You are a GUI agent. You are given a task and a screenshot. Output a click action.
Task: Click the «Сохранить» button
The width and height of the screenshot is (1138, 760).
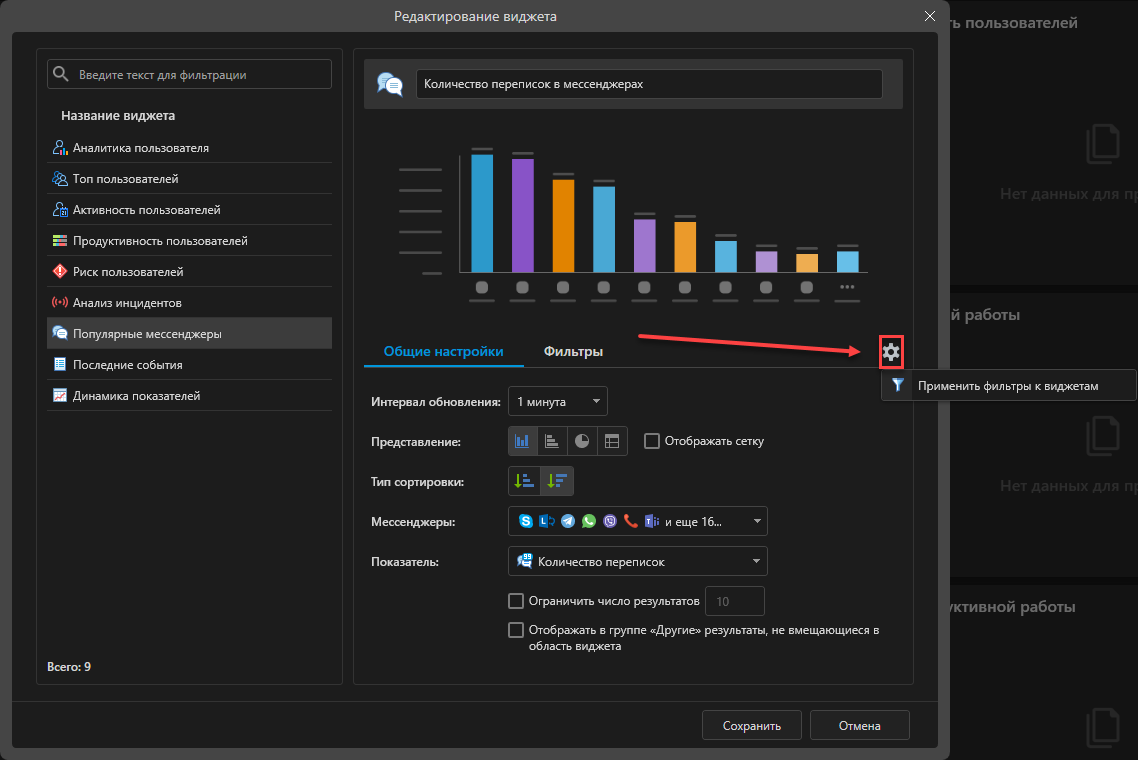point(751,726)
